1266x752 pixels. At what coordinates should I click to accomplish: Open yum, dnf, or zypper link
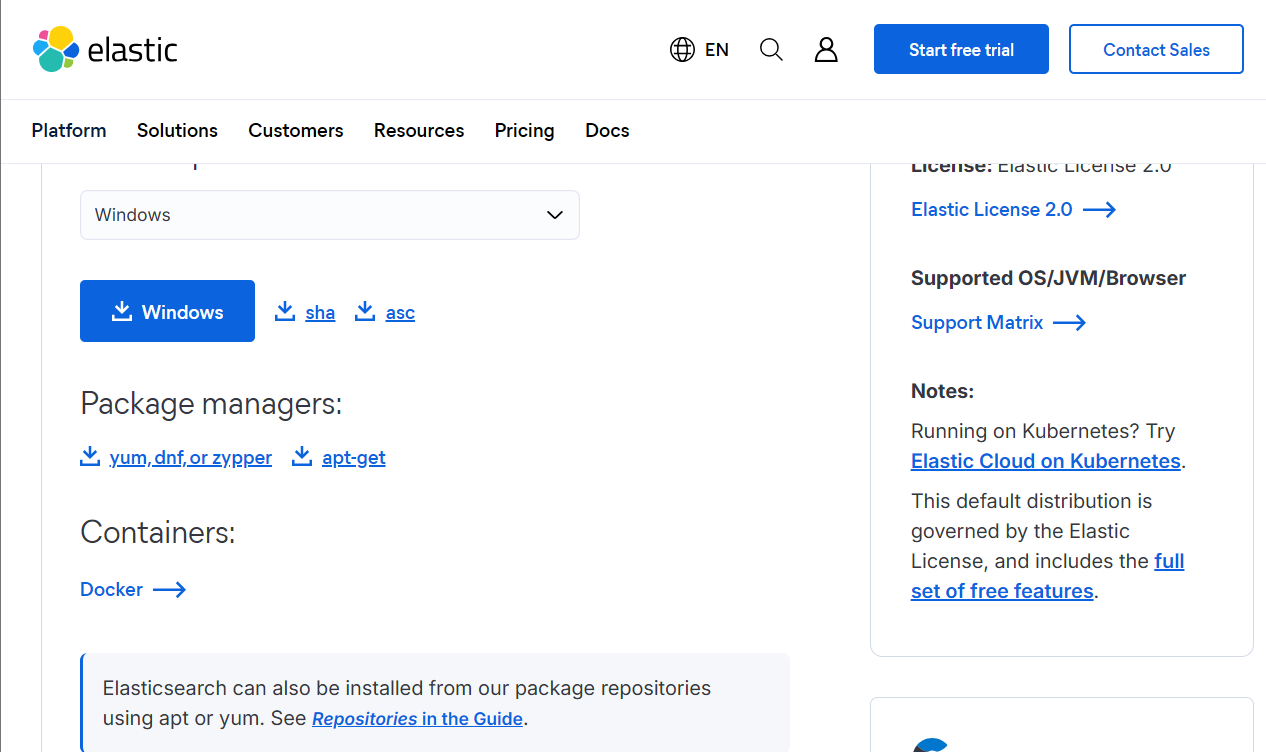(x=191, y=458)
